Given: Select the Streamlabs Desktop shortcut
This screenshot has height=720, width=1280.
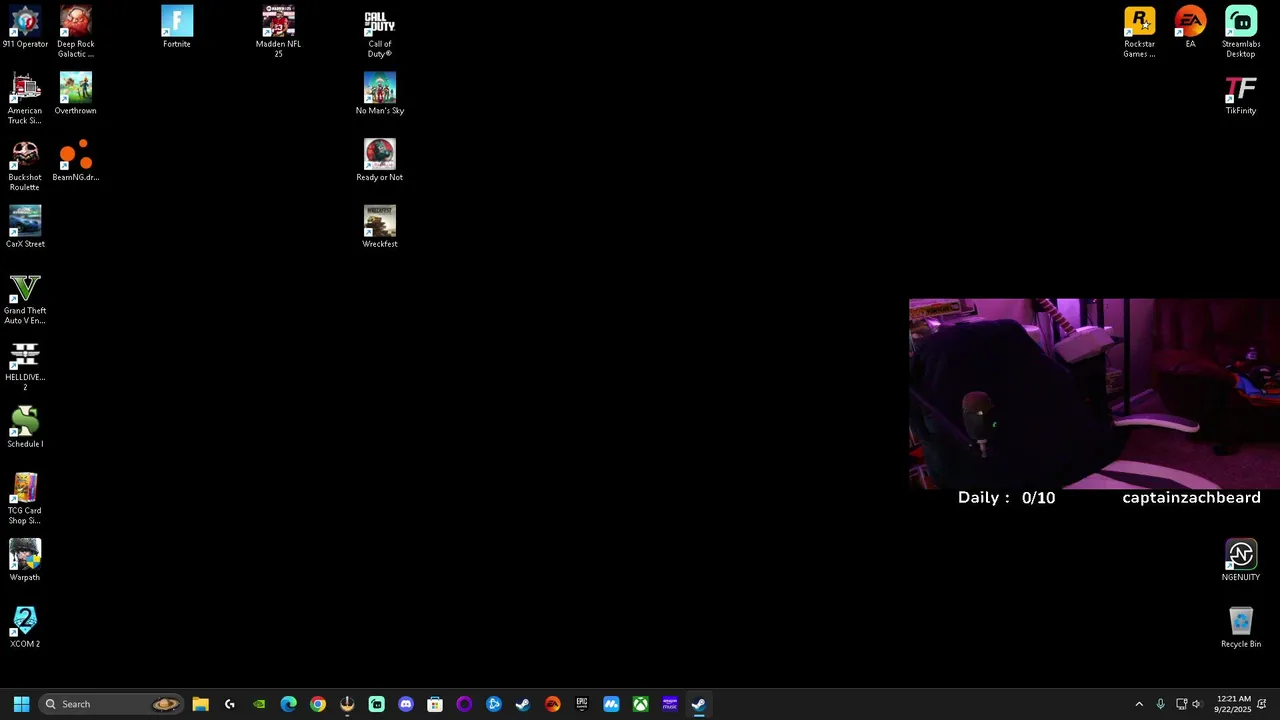Looking at the screenshot, I should 1241,32.
